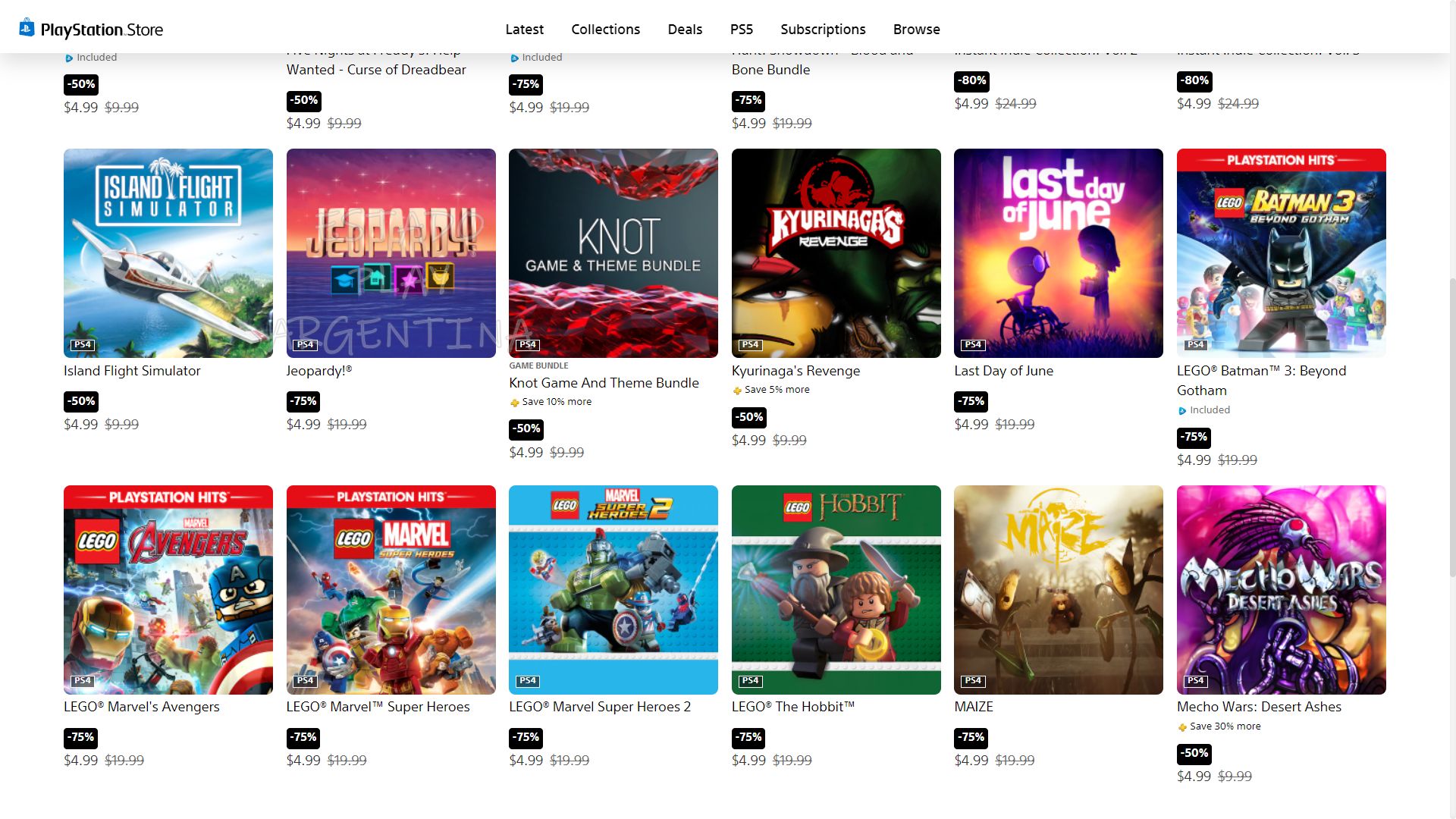Screen dimensions: 1456x819
Task: Select the Mecho Wars Desert Ashes cover image
Action: (1281, 590)
